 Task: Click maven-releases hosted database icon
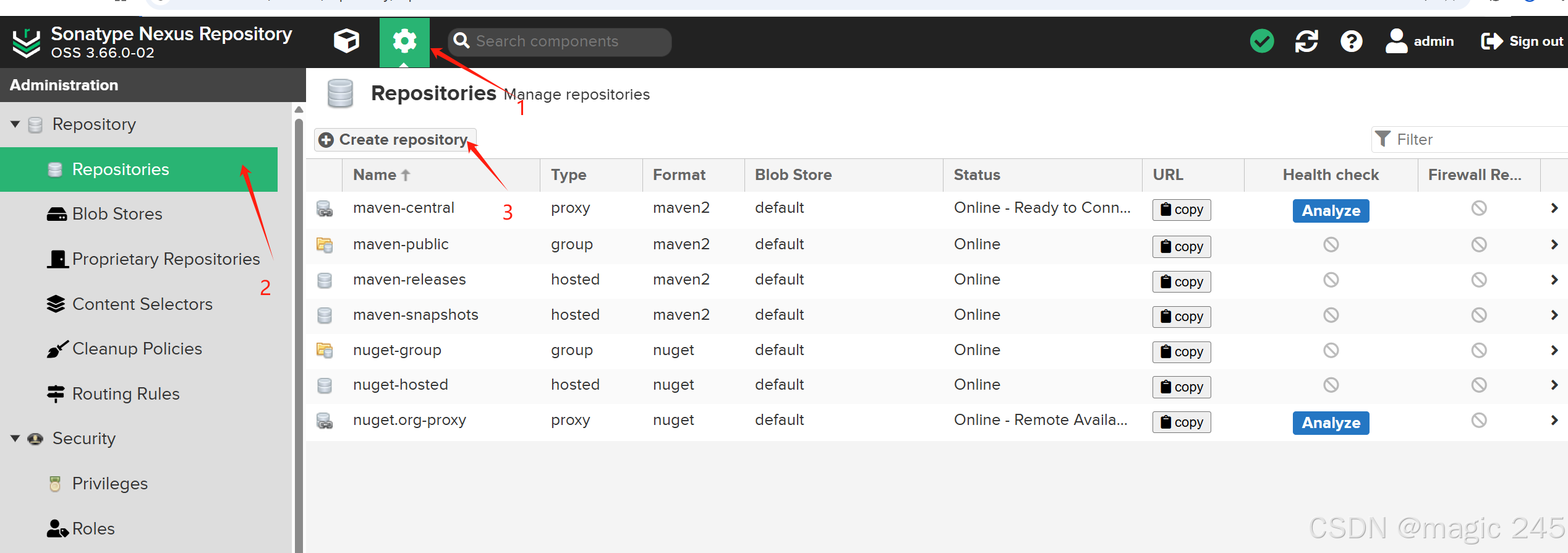click(x=325, y=280)
